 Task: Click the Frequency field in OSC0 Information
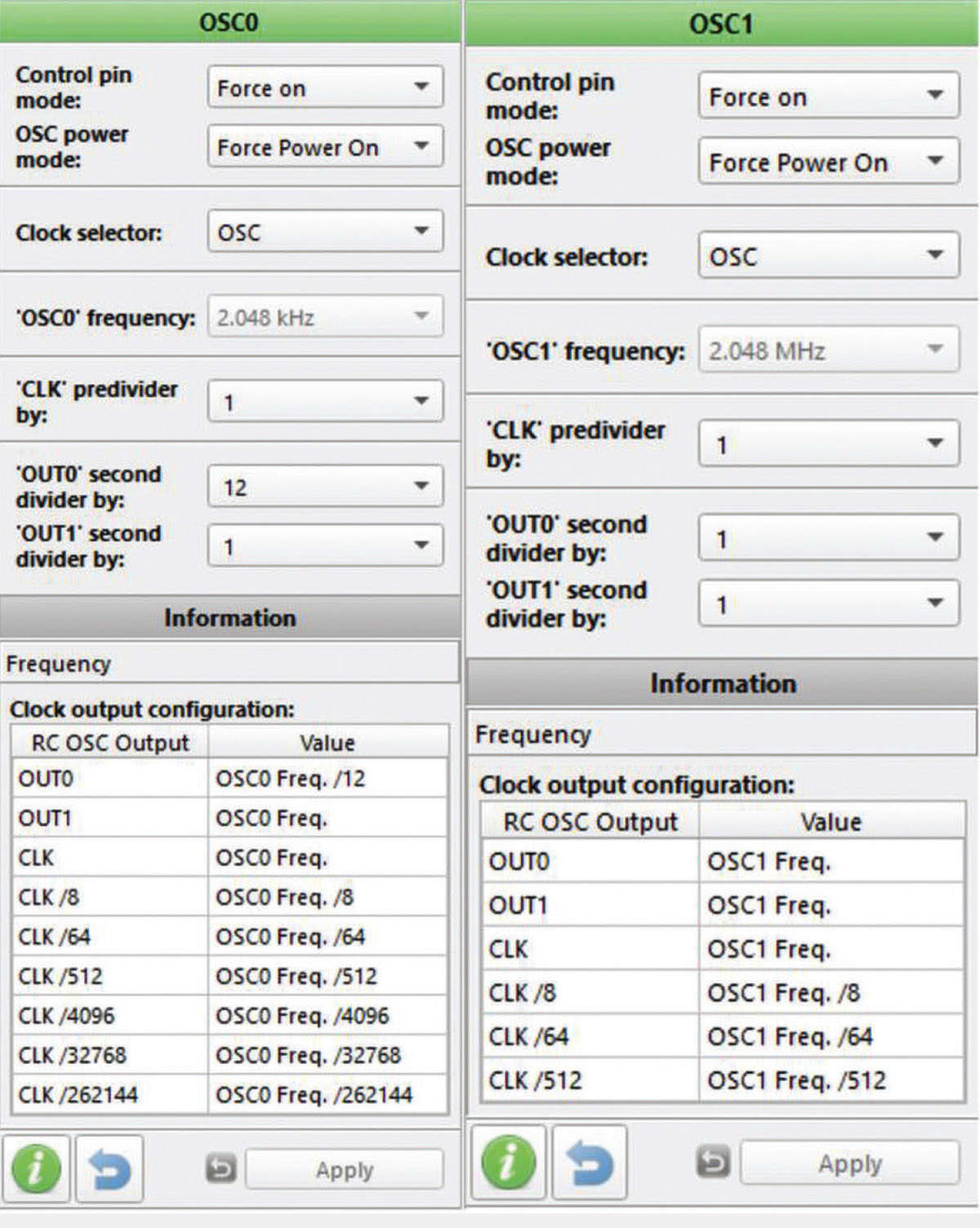click(x=230, y=663)
